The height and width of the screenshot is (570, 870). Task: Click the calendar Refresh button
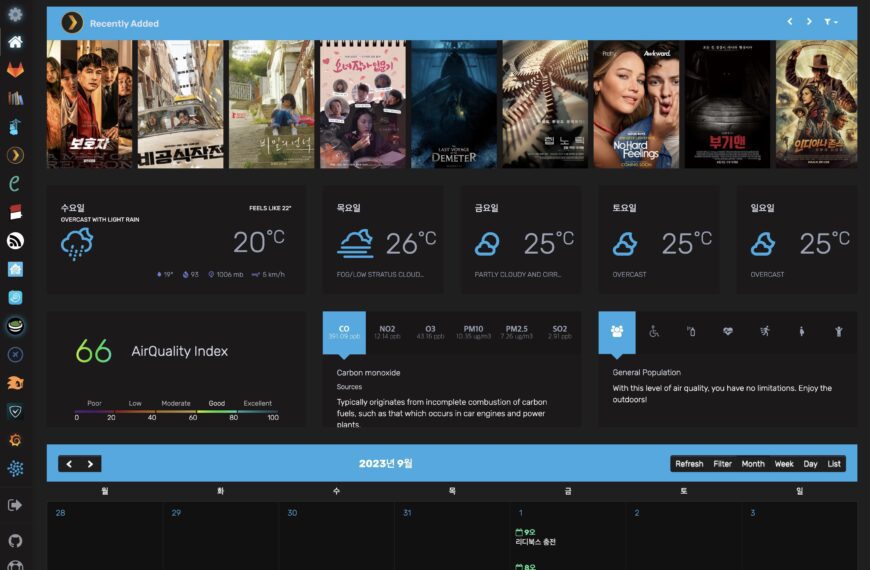pyautogui.click(x=689, y=464)
